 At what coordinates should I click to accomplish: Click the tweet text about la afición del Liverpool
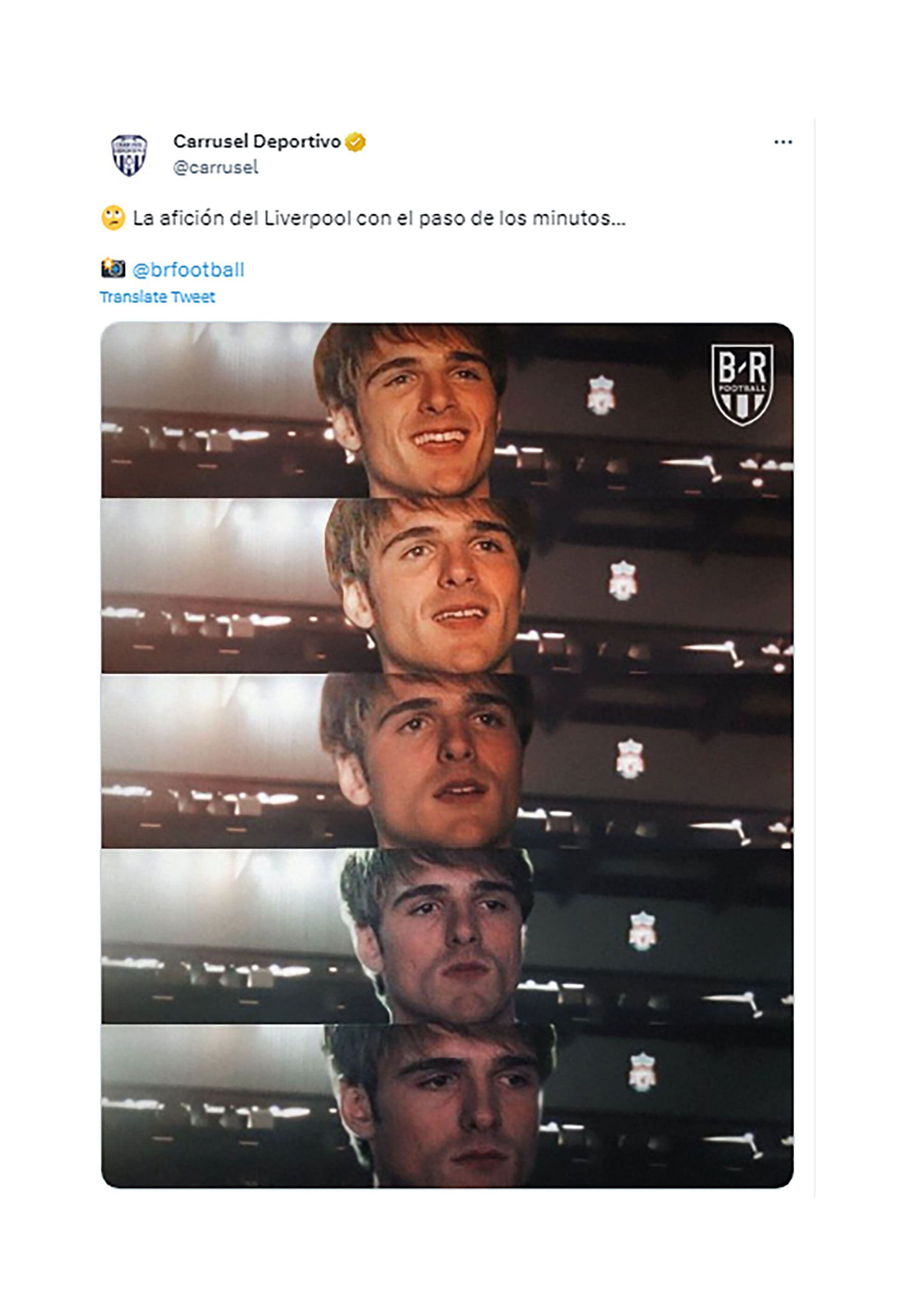379,218
